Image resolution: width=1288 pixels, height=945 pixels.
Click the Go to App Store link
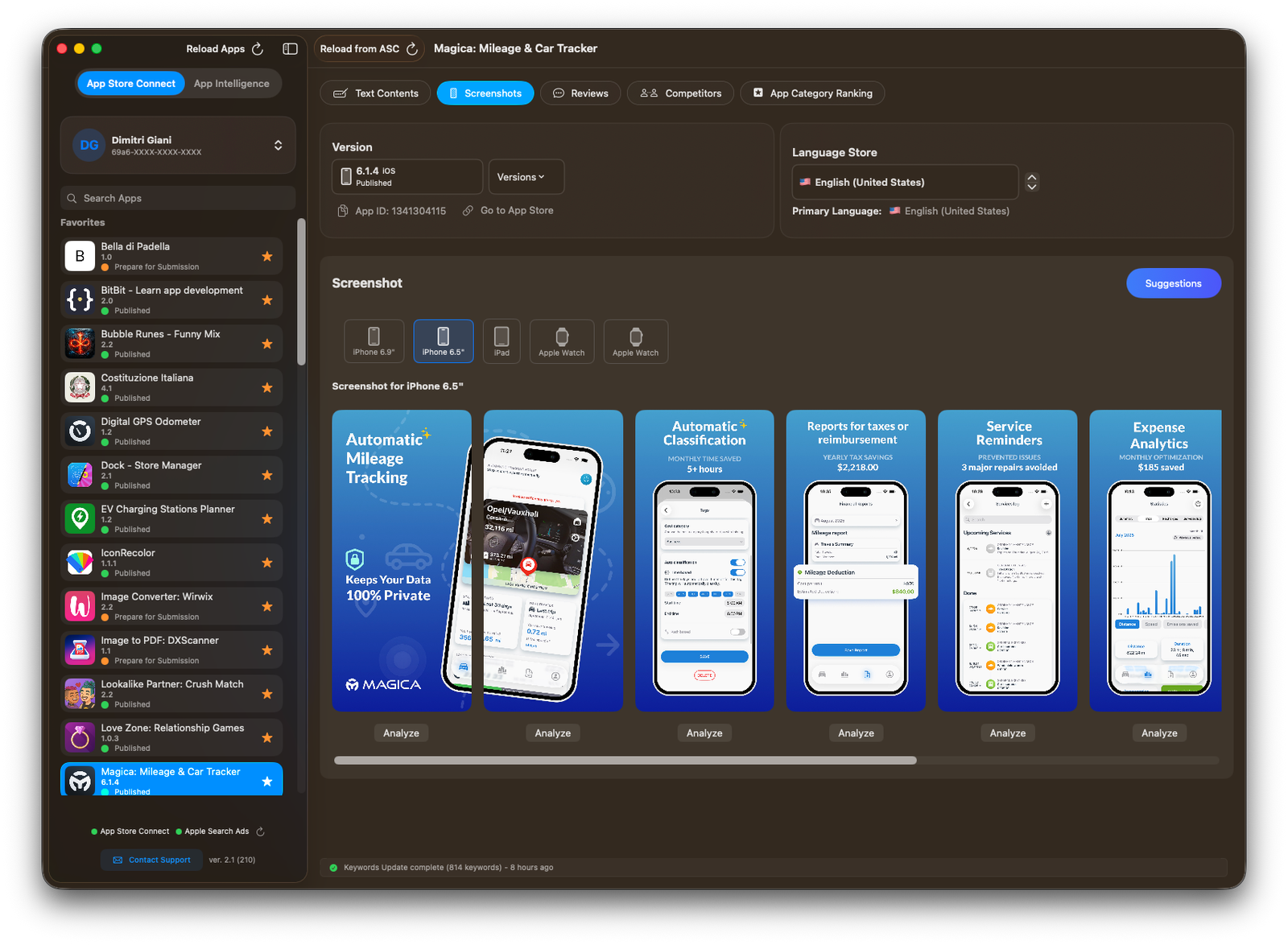click(516, 210)
